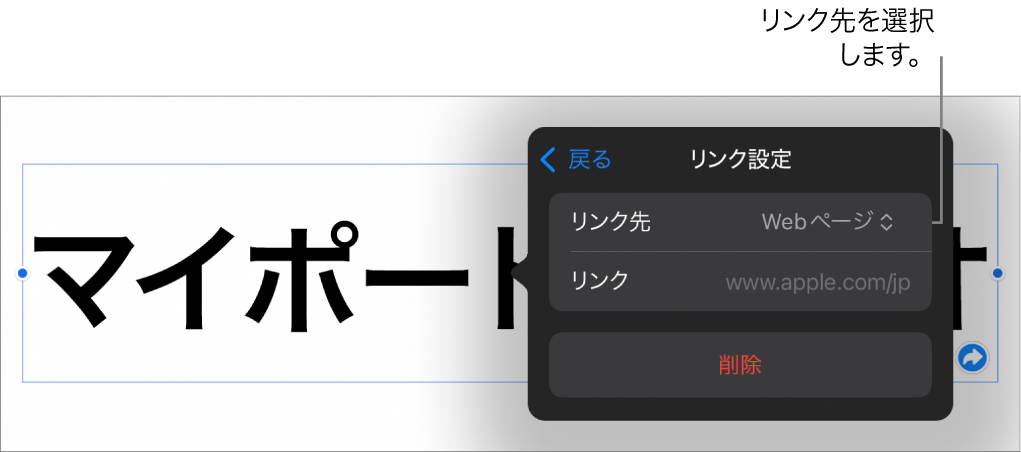Open the リンク先 Webページ dropdown
This screenshot has width=1021, height=452.
(826, 223)
